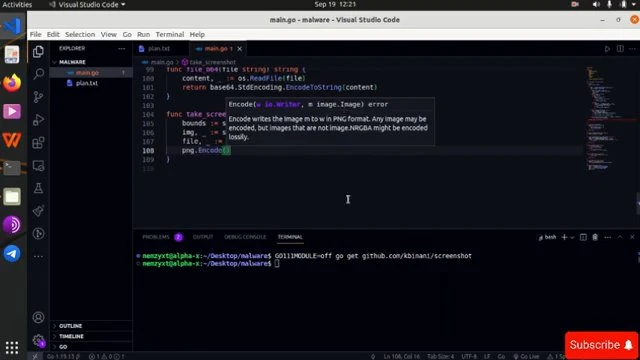This screenshot has width=640, height=360.
Task: Expand the GO section in Explorer
Action: (63, 347)
